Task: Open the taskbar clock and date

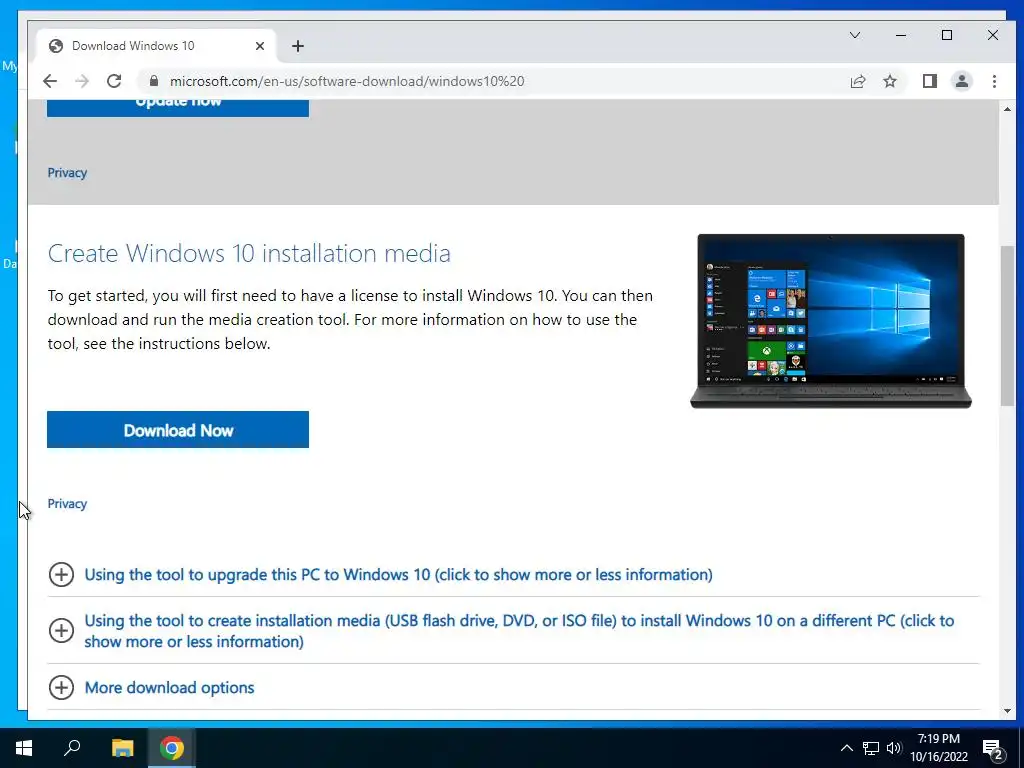Action: tap(938, 748)
